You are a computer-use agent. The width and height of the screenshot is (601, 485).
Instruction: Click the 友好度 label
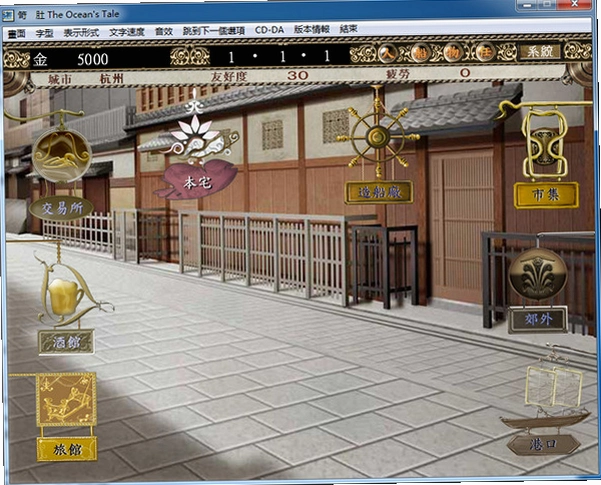(x=229, y=76)
